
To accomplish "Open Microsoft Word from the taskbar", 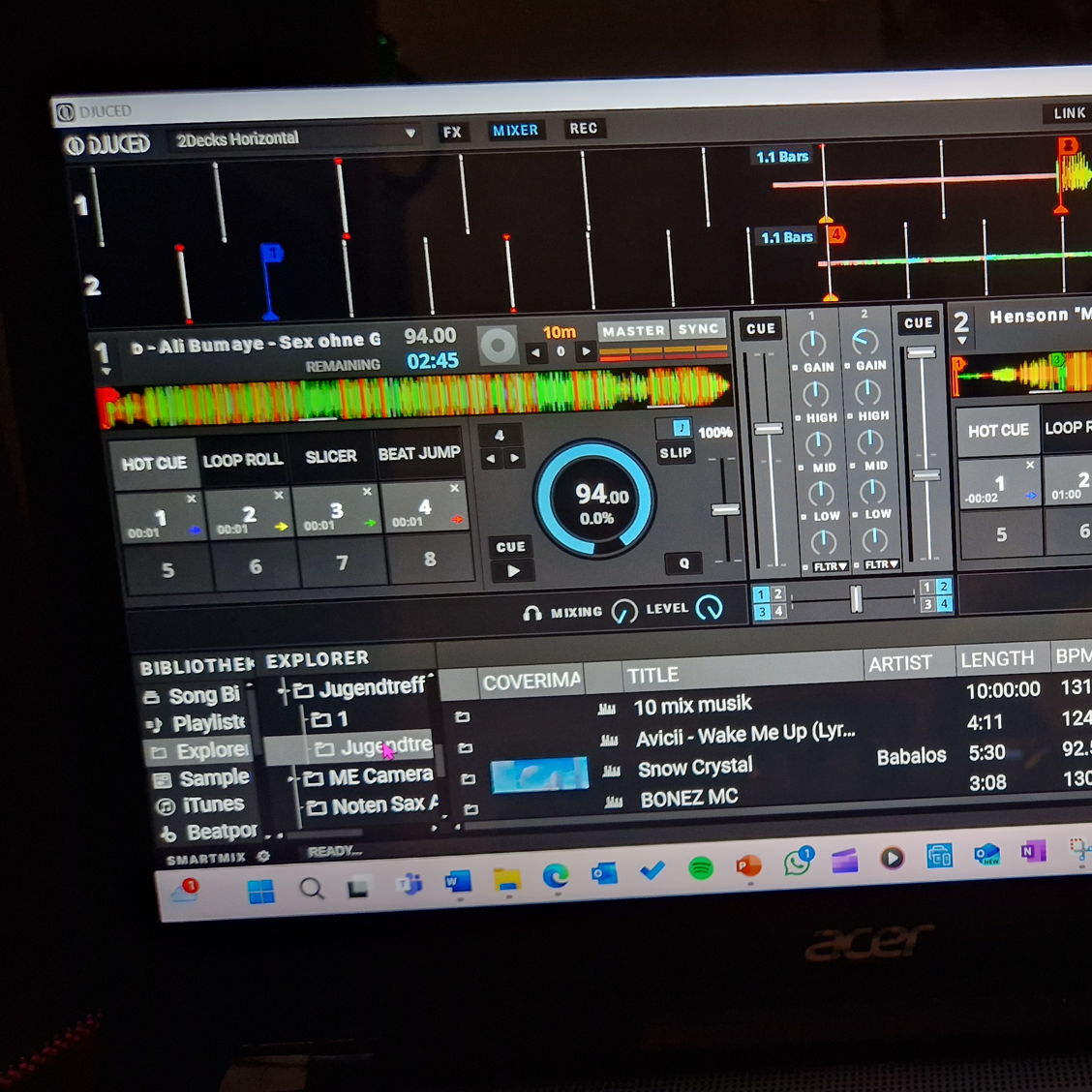I will (458, 882).
